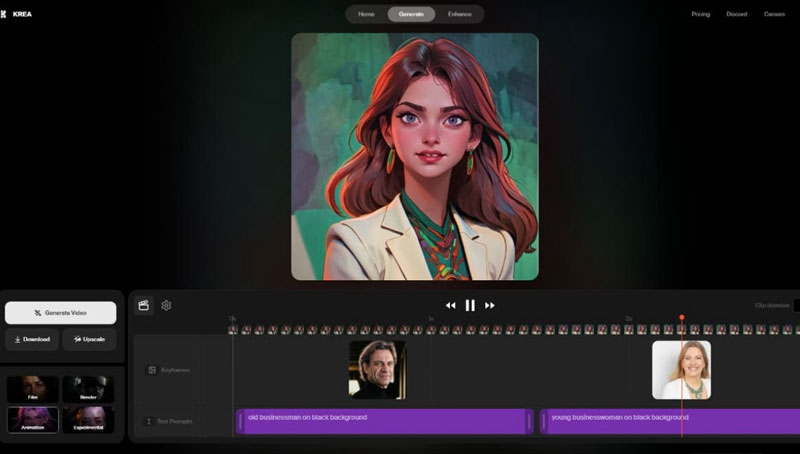This screenshot has height=454, width=800.
Task: Open the Pricing link
Action: pos(700,14)
